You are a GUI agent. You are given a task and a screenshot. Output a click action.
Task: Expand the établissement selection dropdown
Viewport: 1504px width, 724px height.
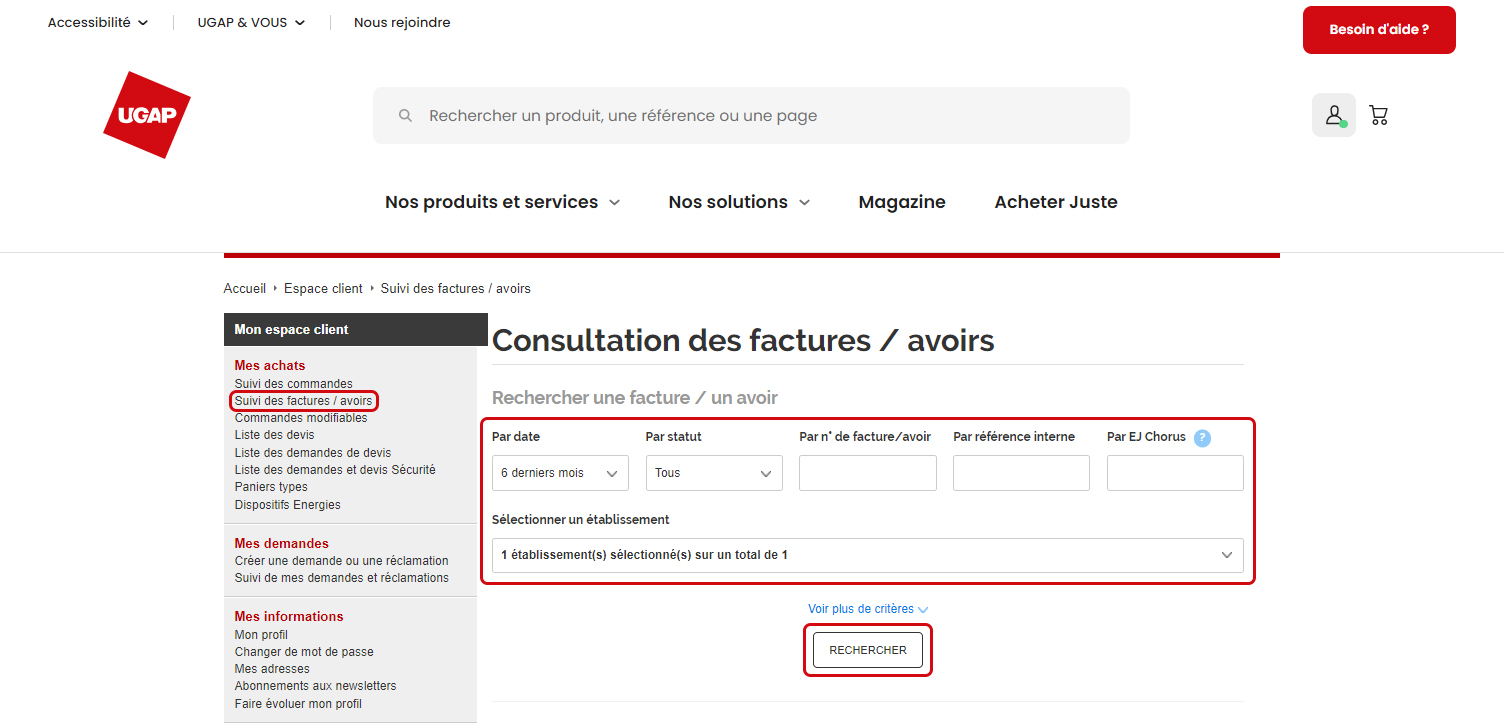point(867,555)
